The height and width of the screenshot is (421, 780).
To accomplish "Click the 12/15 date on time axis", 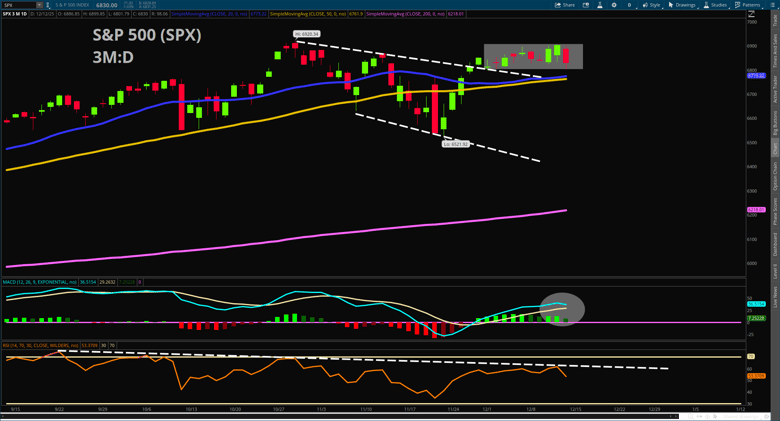I will (576, 409).
